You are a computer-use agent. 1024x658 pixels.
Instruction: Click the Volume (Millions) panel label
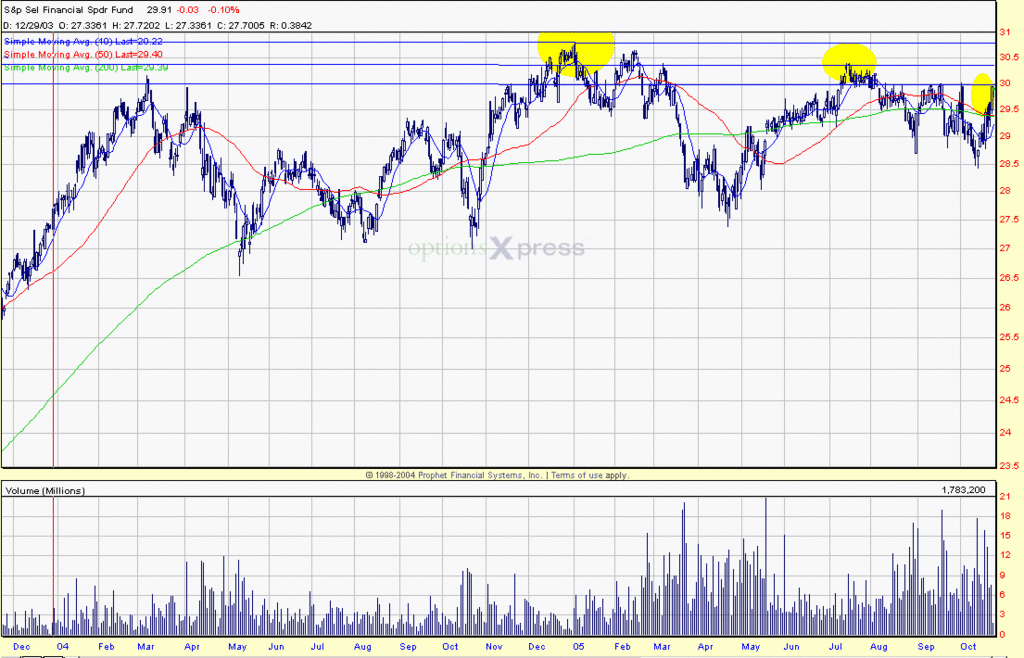click(x=44, y=490)
